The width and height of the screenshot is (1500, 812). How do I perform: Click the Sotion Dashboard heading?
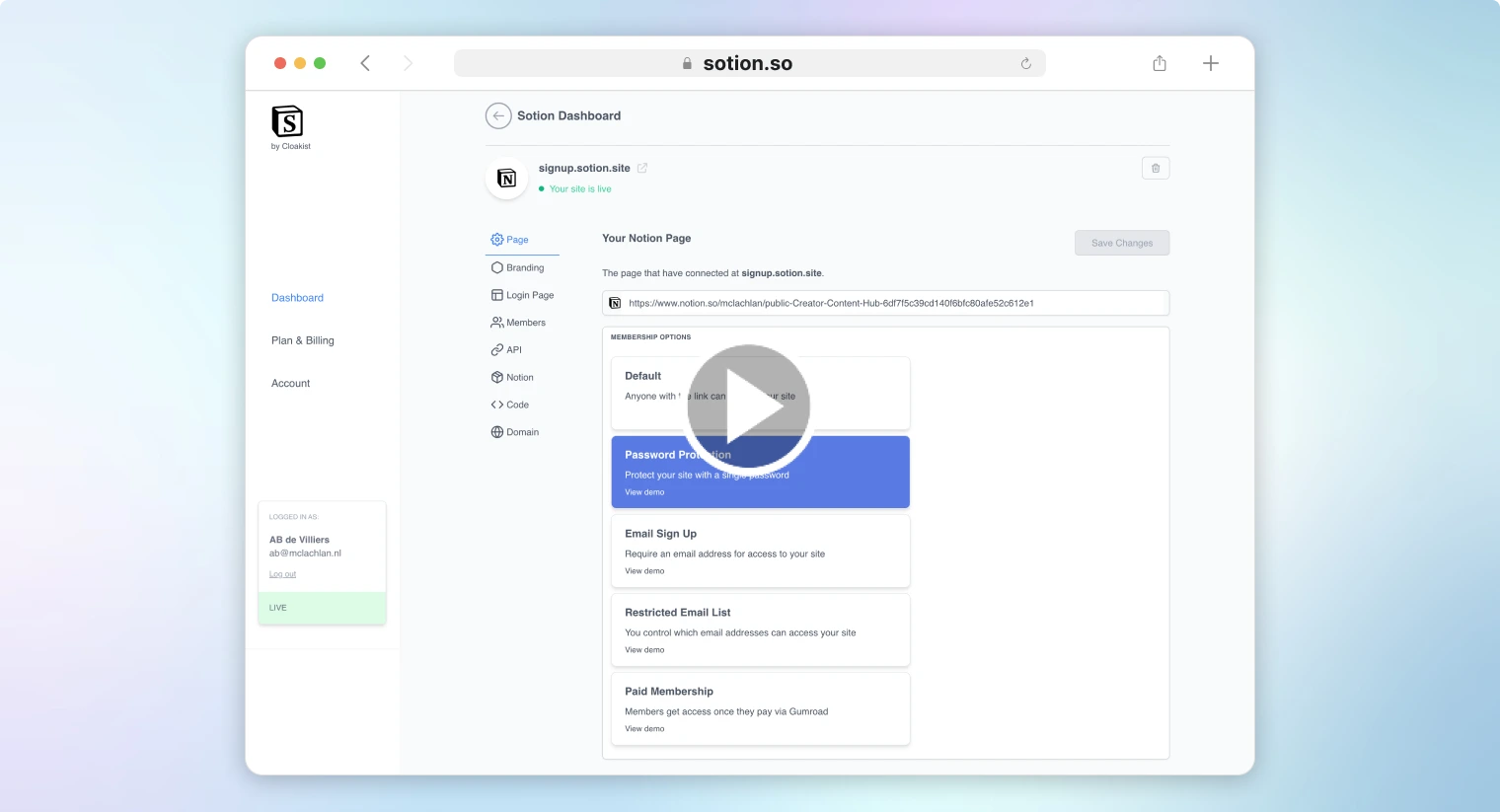568,115
